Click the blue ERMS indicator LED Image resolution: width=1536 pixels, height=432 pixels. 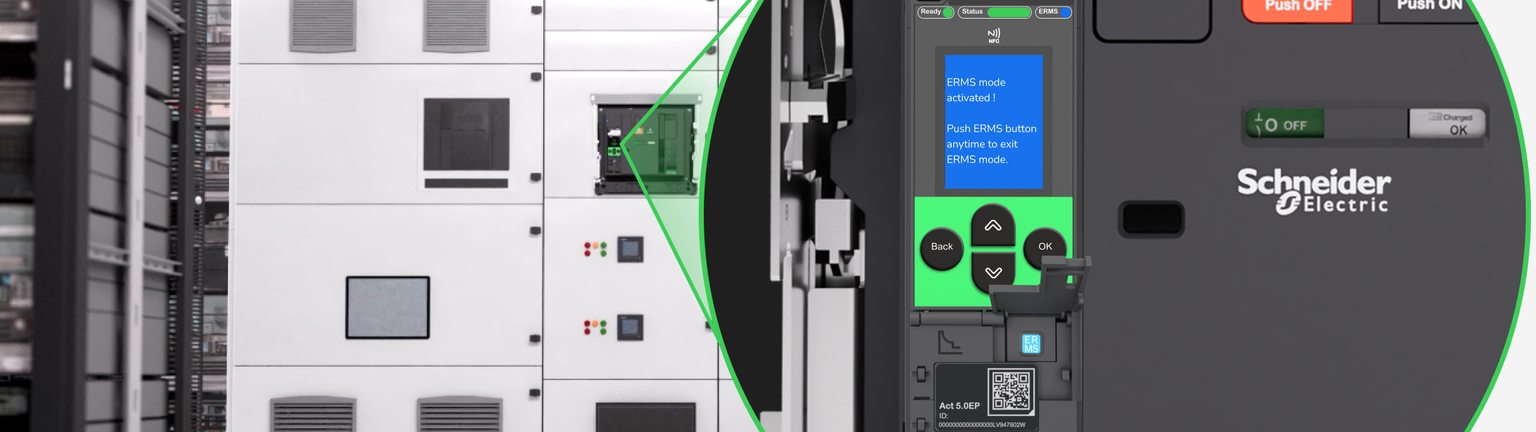(x=1066, y=12)
